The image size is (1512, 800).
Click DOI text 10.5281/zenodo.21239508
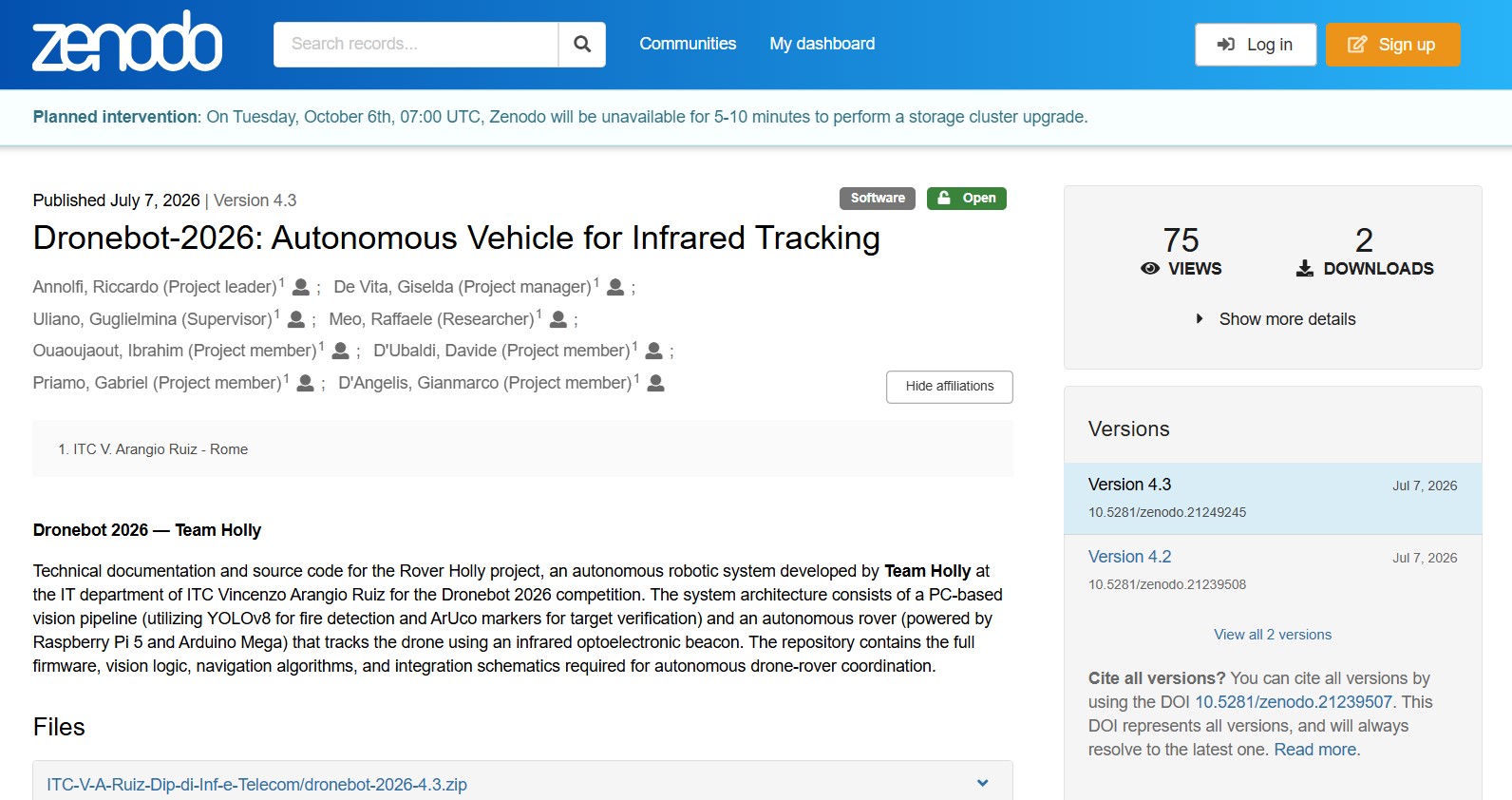point(1167,584)
